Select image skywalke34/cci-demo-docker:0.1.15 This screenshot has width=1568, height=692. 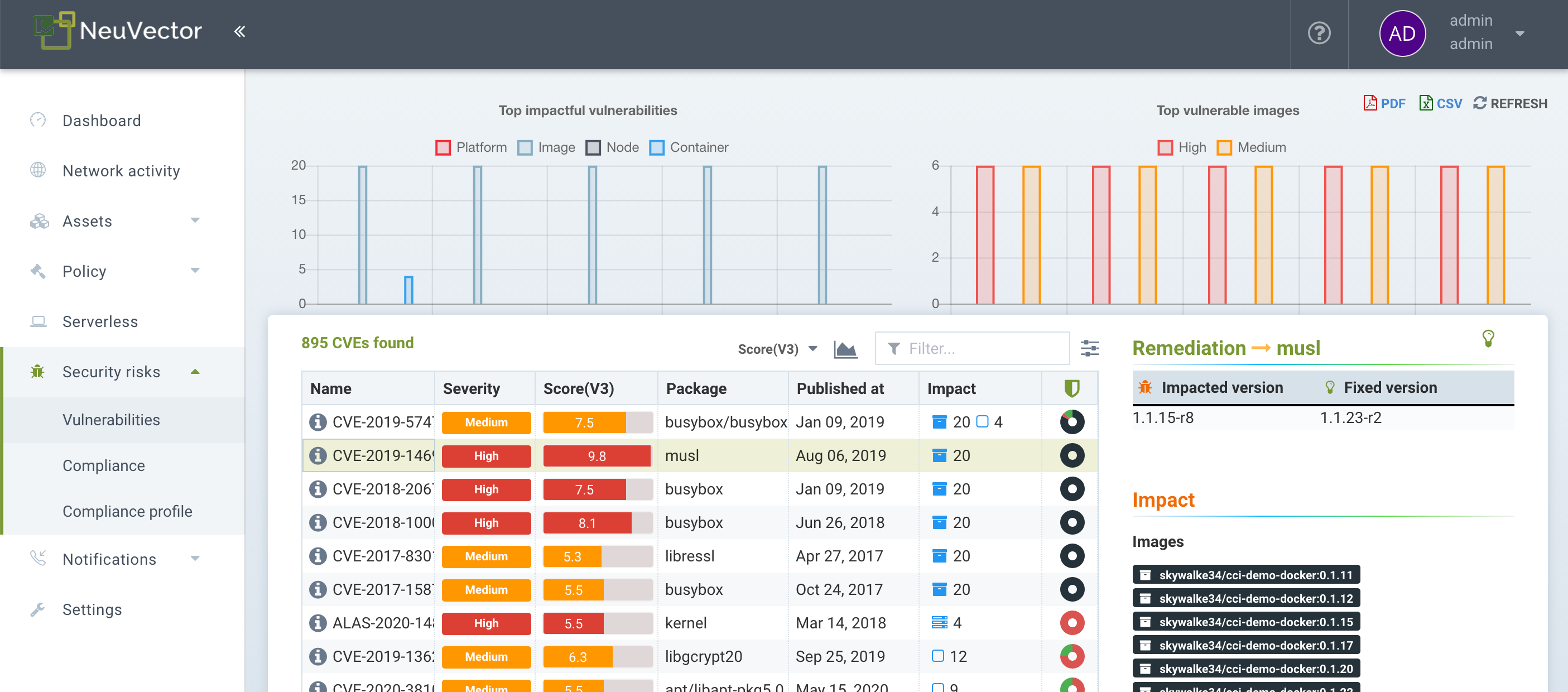point(1245,622)
